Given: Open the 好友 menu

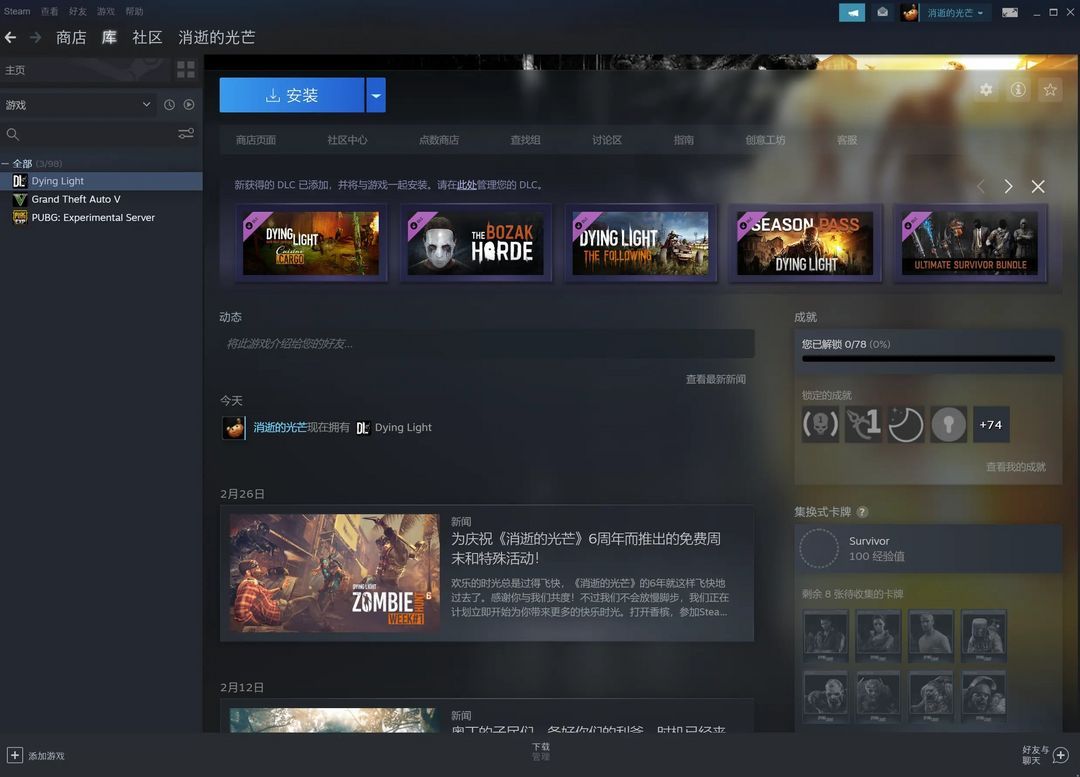Looking at the screenshot, I should tap(78, 11).
